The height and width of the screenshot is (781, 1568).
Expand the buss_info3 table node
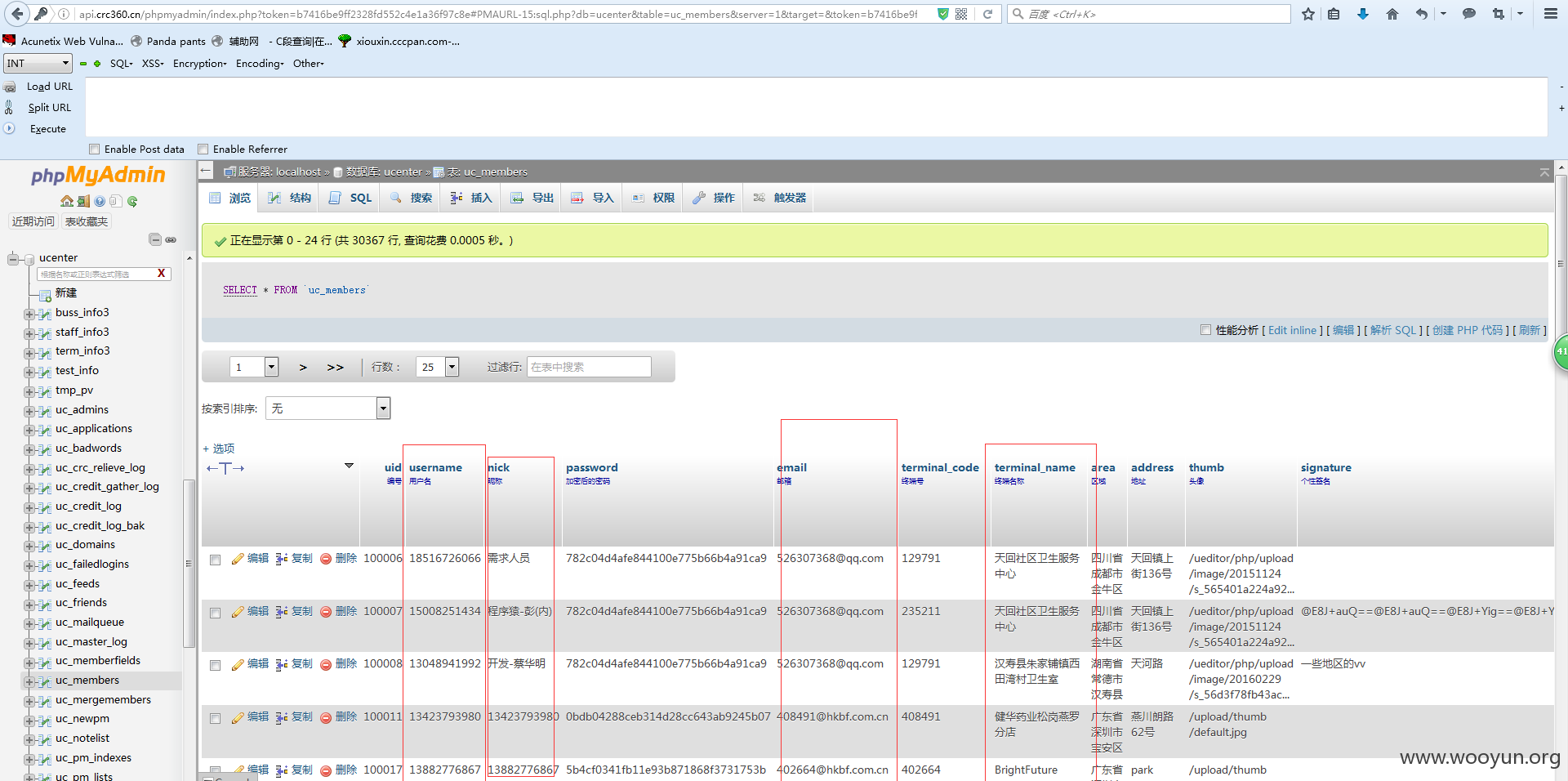tap(29, 314)
